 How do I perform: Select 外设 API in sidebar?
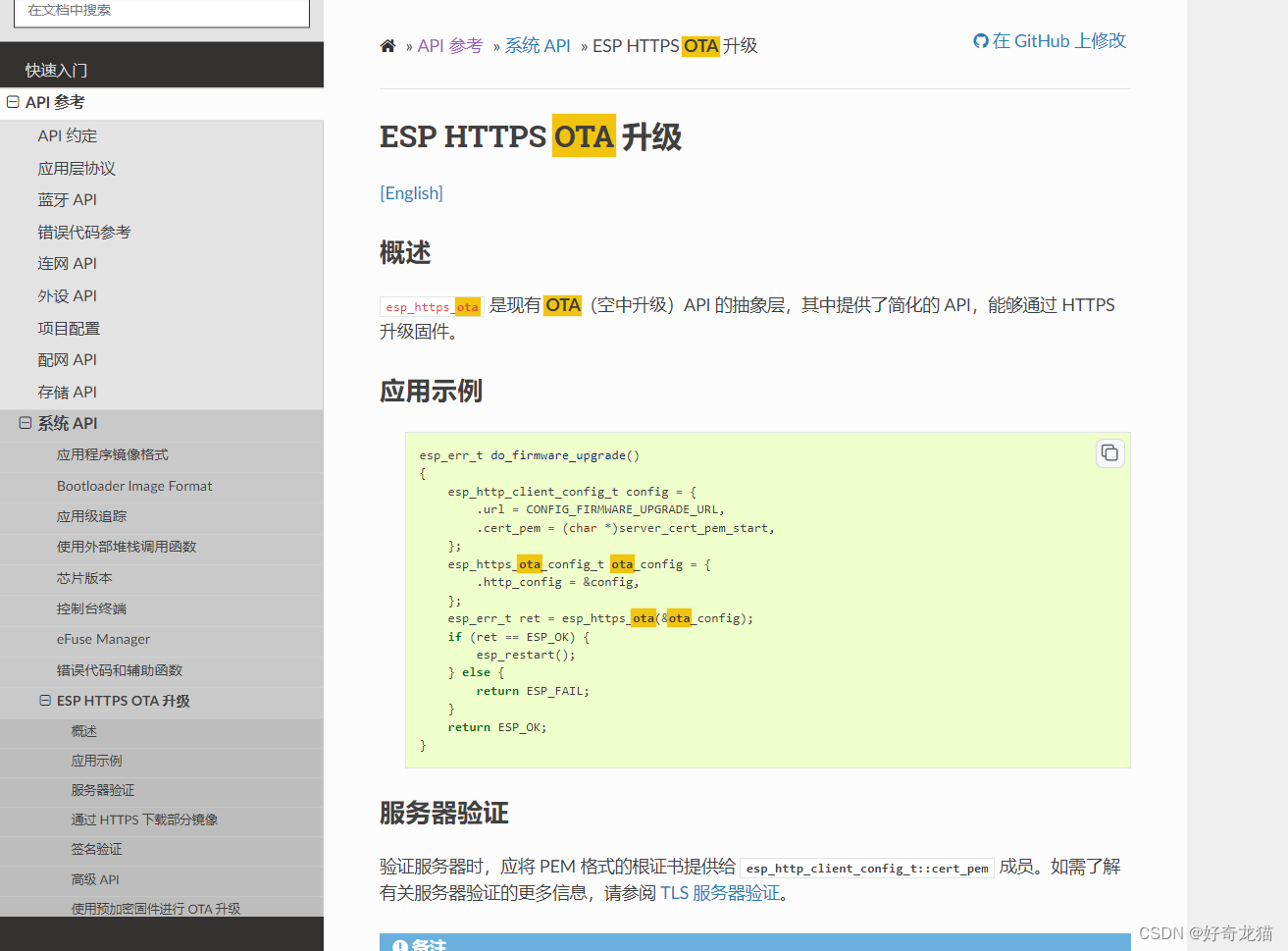point(68,295)
